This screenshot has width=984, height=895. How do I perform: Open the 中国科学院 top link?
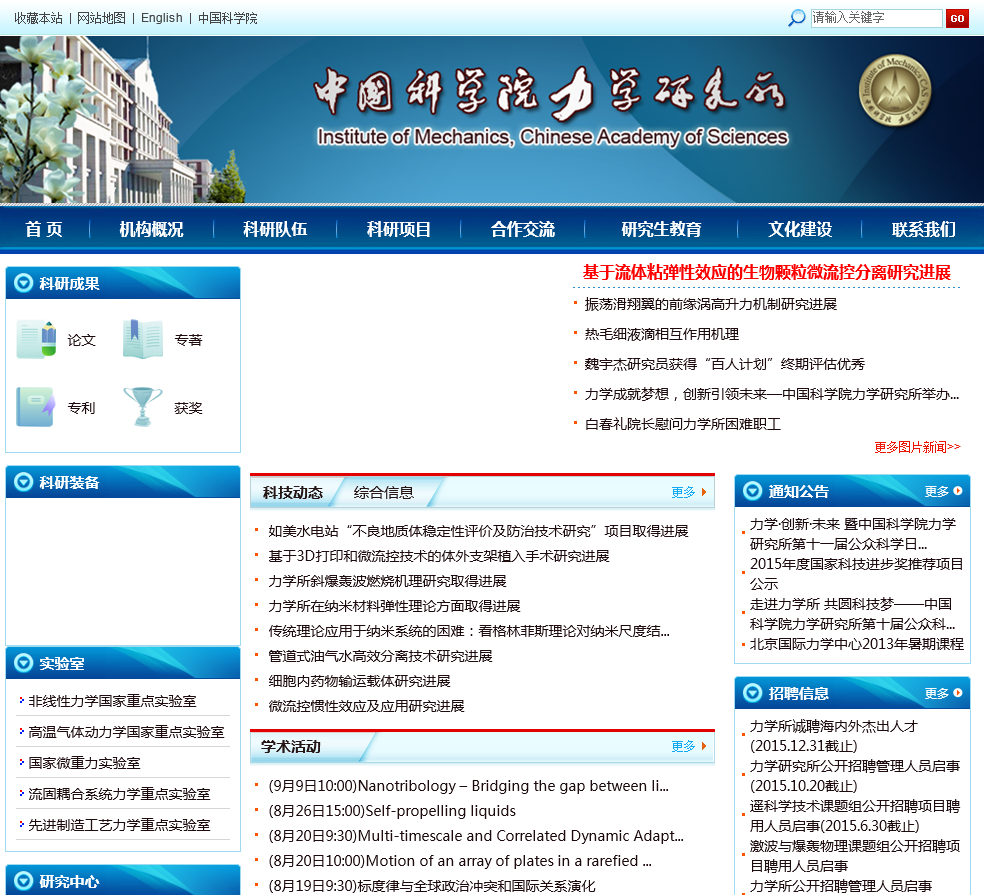(228, 18)
